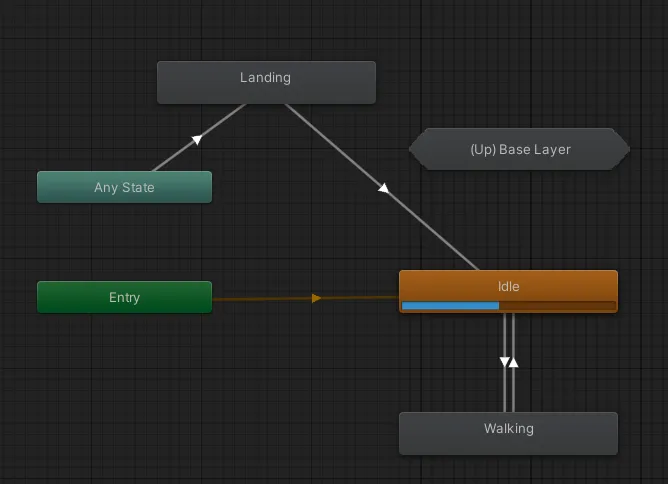
Task: Select the downward Idle to Walking arrowhead
Action: [504, 362]
